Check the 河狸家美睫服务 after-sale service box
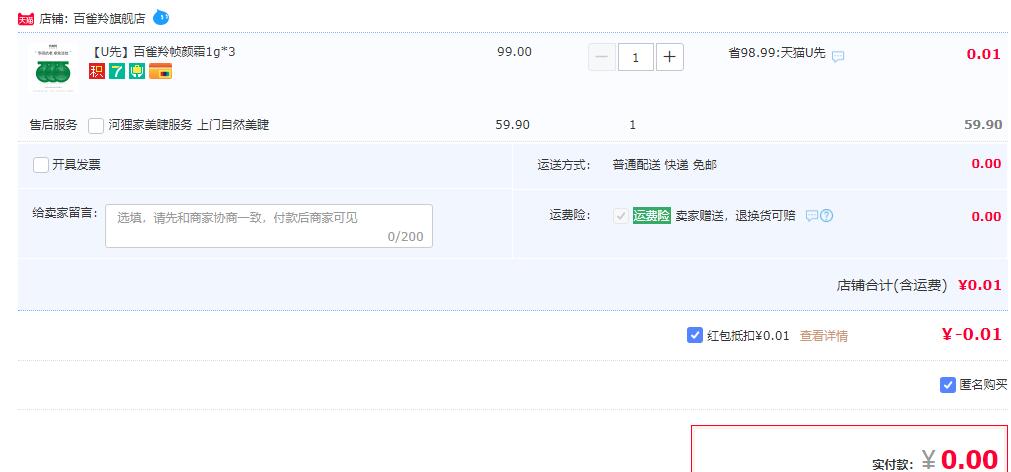The image size is (1011, 472). (x=96, y=126)
